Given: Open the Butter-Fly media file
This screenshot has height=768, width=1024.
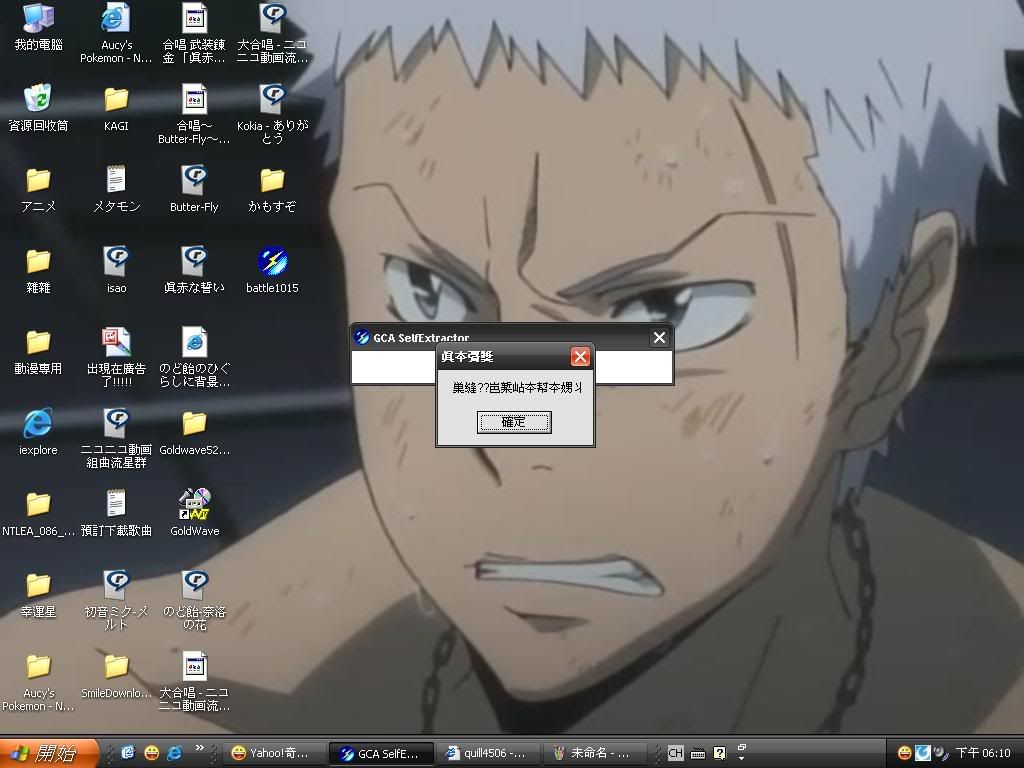Looking at the screenshot, I should 194,189.
